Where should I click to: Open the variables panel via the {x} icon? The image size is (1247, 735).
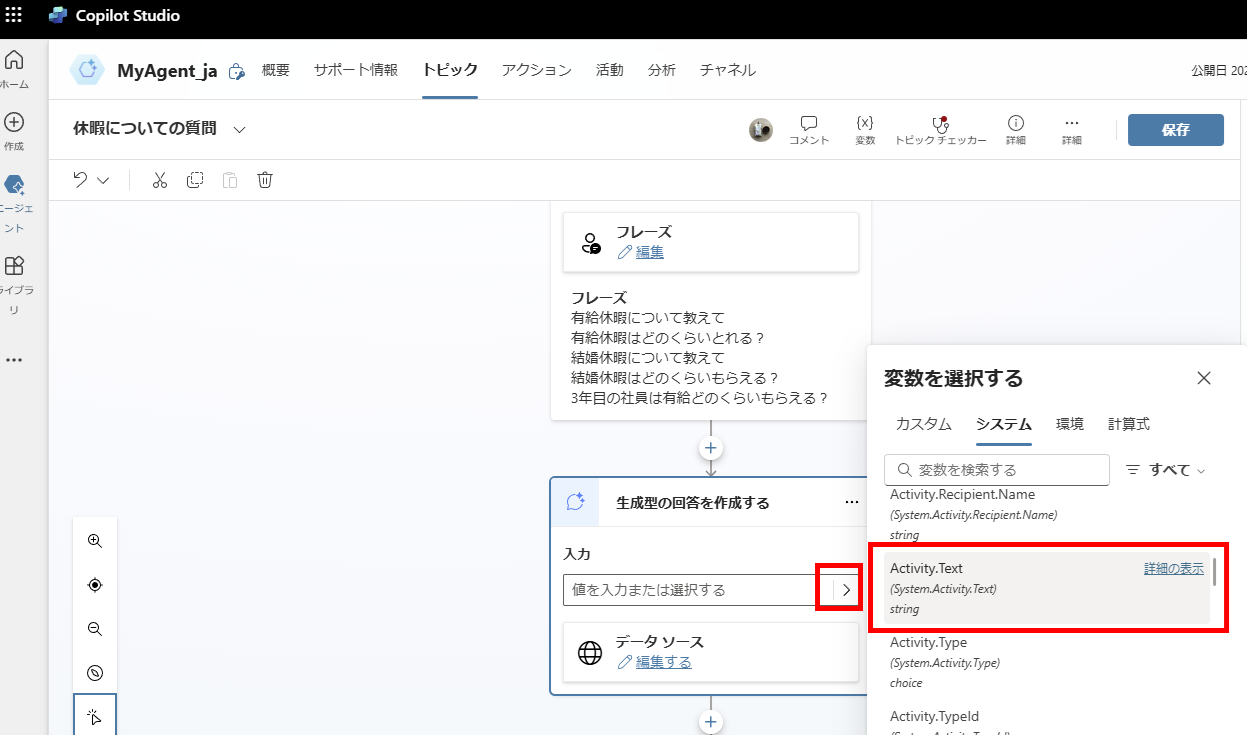tap(864, 130)
